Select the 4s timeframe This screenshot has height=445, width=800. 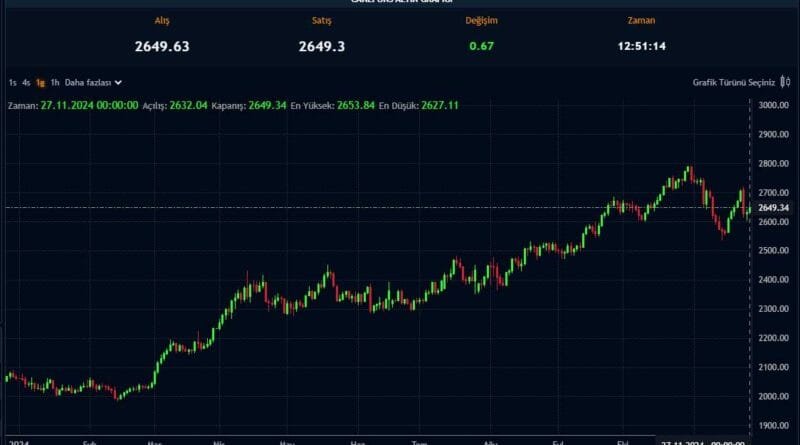click(x=26, y=83)
